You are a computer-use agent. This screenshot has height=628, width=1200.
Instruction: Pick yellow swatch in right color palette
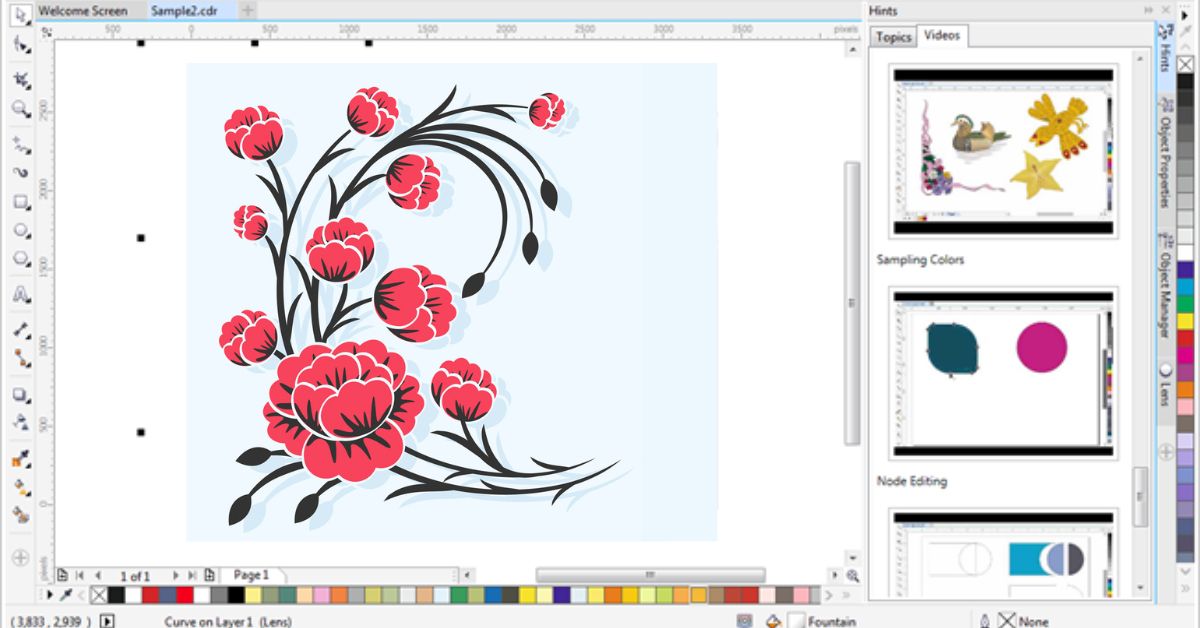point(1185,320)
